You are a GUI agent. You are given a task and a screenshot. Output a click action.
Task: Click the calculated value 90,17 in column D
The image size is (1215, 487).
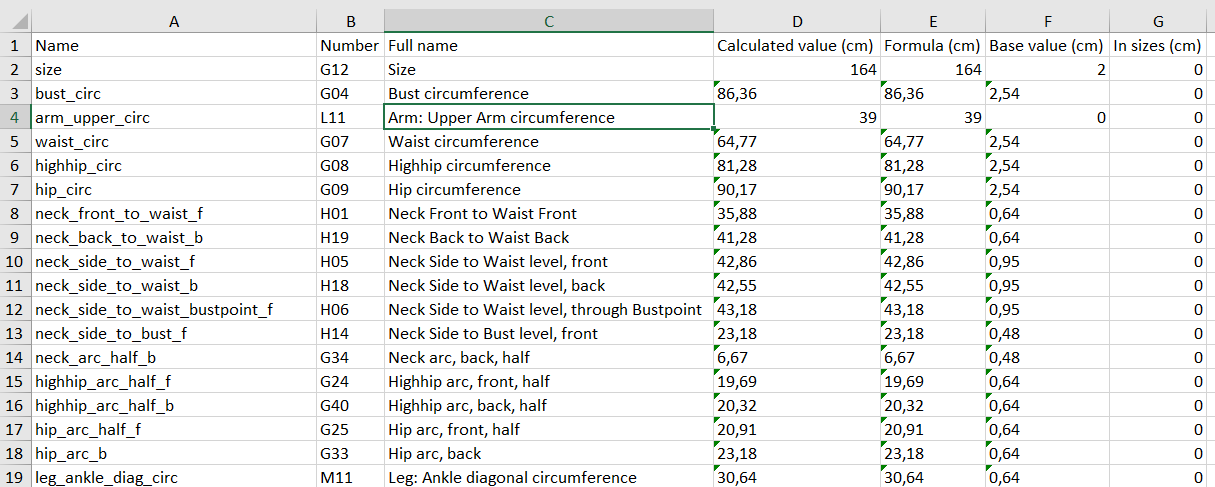(x=797, y=189)
